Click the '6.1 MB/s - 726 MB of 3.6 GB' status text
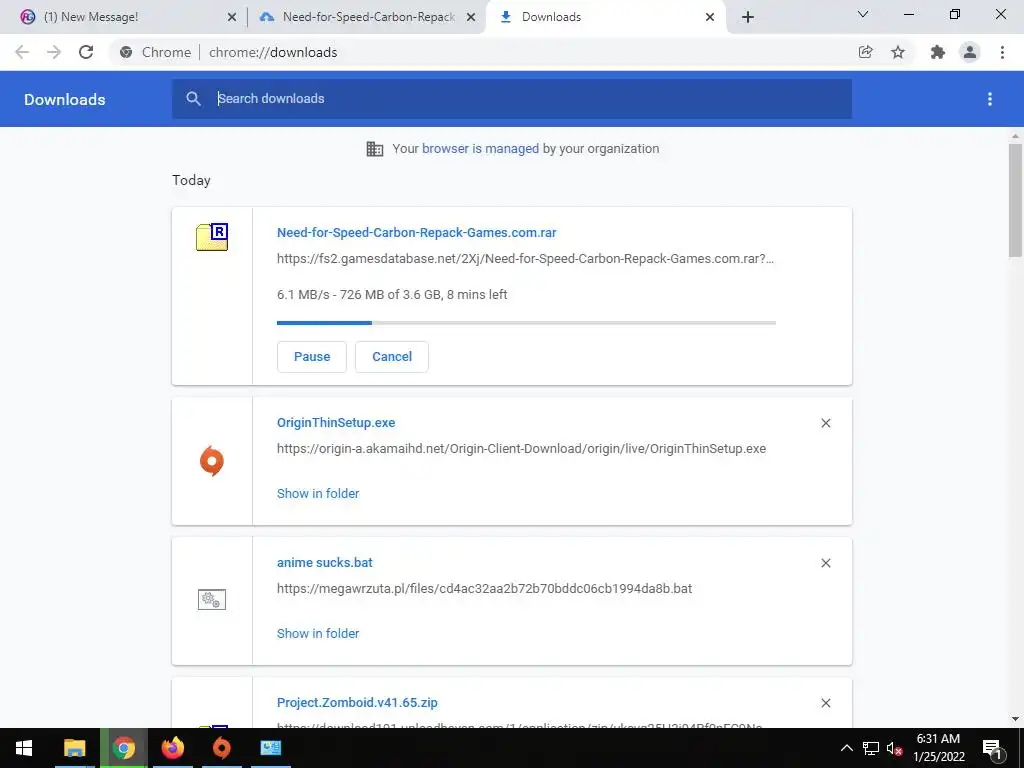This screenshot has width=1024, height=768. [x=392, y=295]
